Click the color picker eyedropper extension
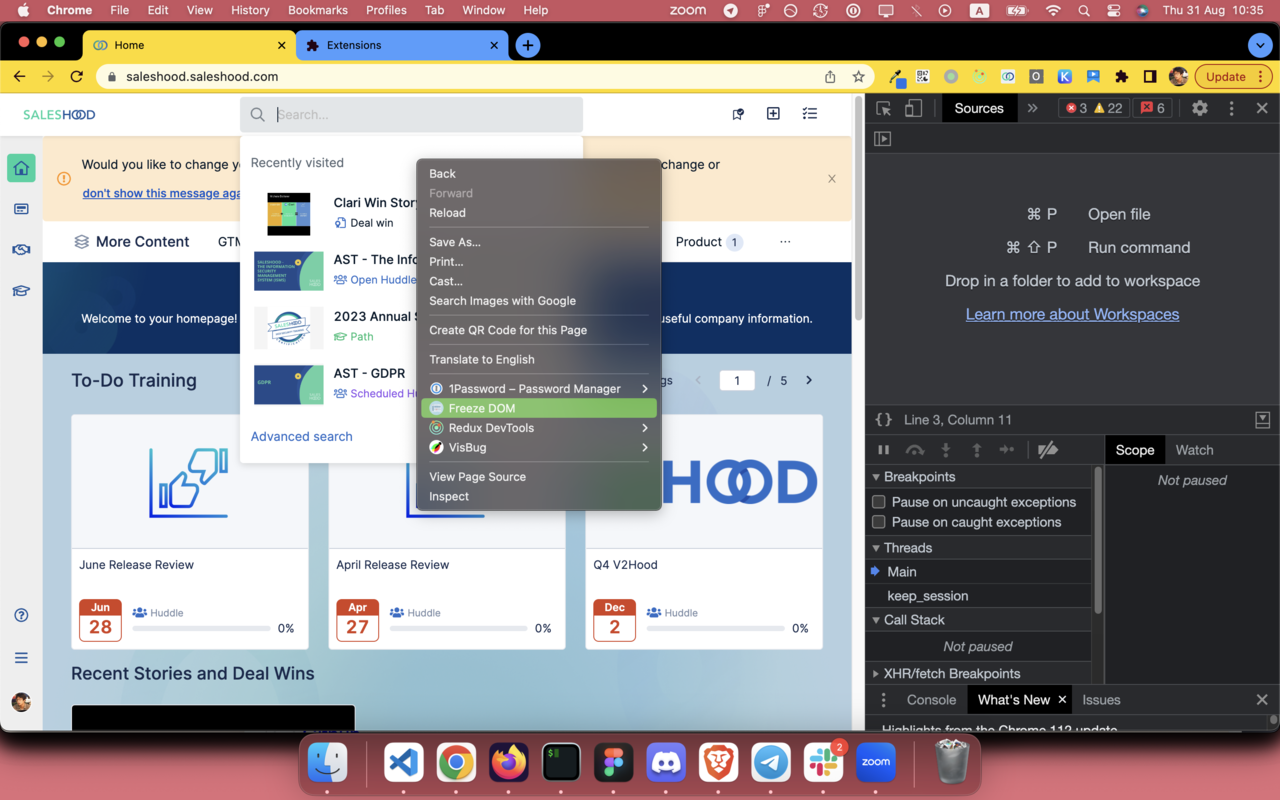The height and width of the screenshot is (800, 1280). click(x=897, y=77)
